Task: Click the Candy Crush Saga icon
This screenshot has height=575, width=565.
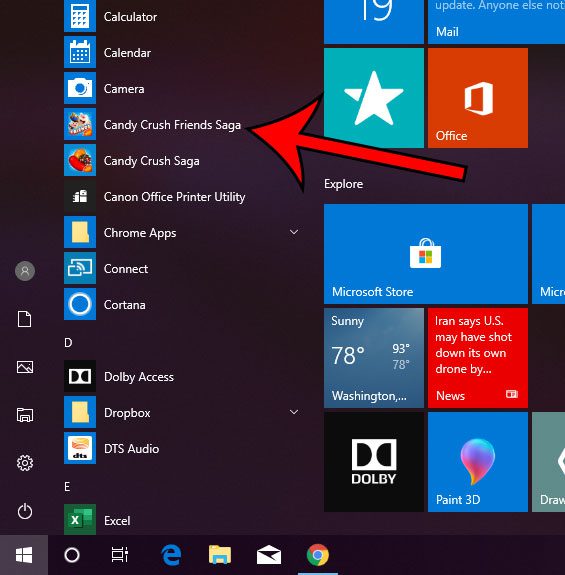Action: [80, 160]
